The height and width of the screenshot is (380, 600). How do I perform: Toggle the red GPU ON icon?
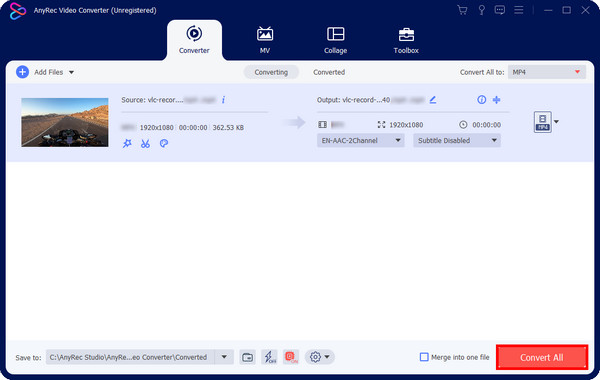click(x=292, y=357)
